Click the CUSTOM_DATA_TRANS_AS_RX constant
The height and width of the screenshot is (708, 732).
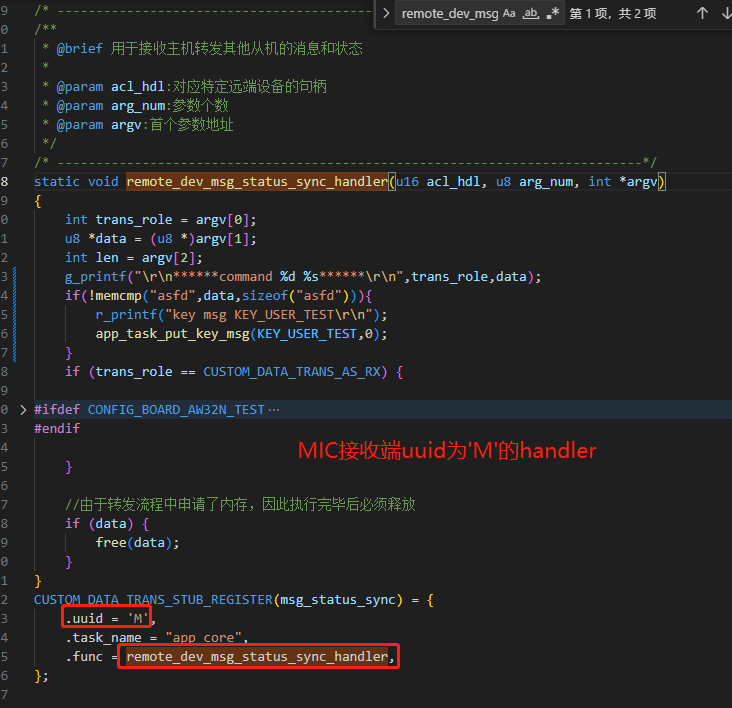[292, 372]
